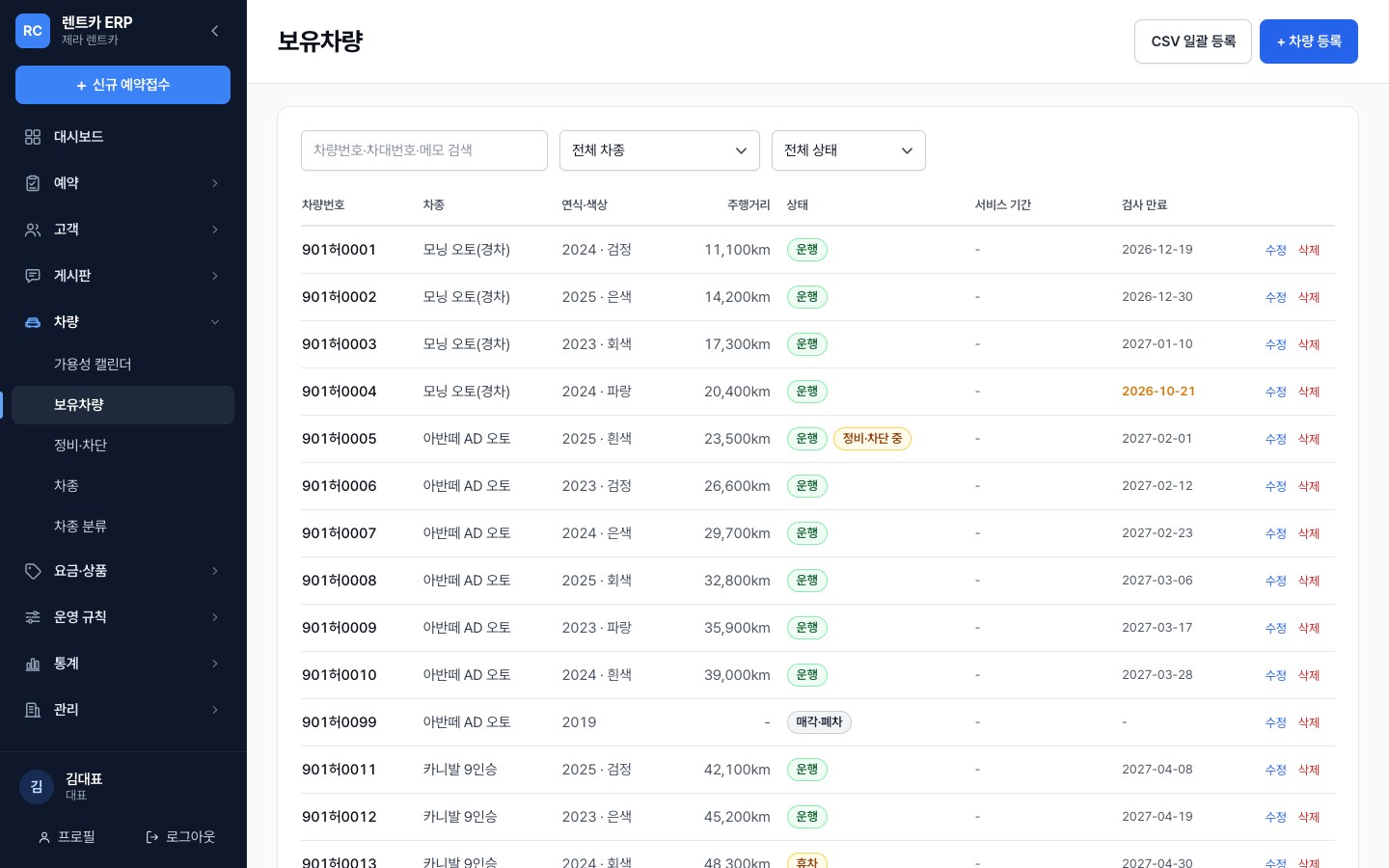Click the 검사 만료 column header
The image size is (1389, 868).
1144,205
